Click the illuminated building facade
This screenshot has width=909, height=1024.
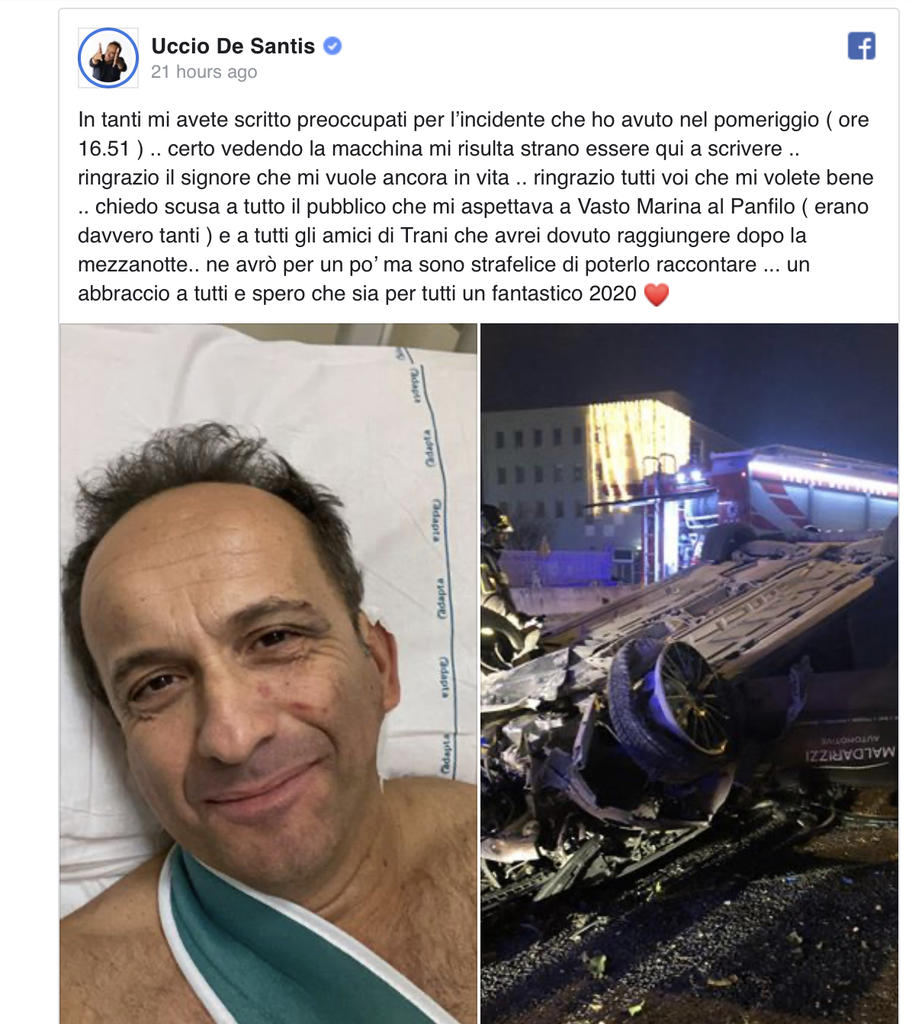coord(637,451)
